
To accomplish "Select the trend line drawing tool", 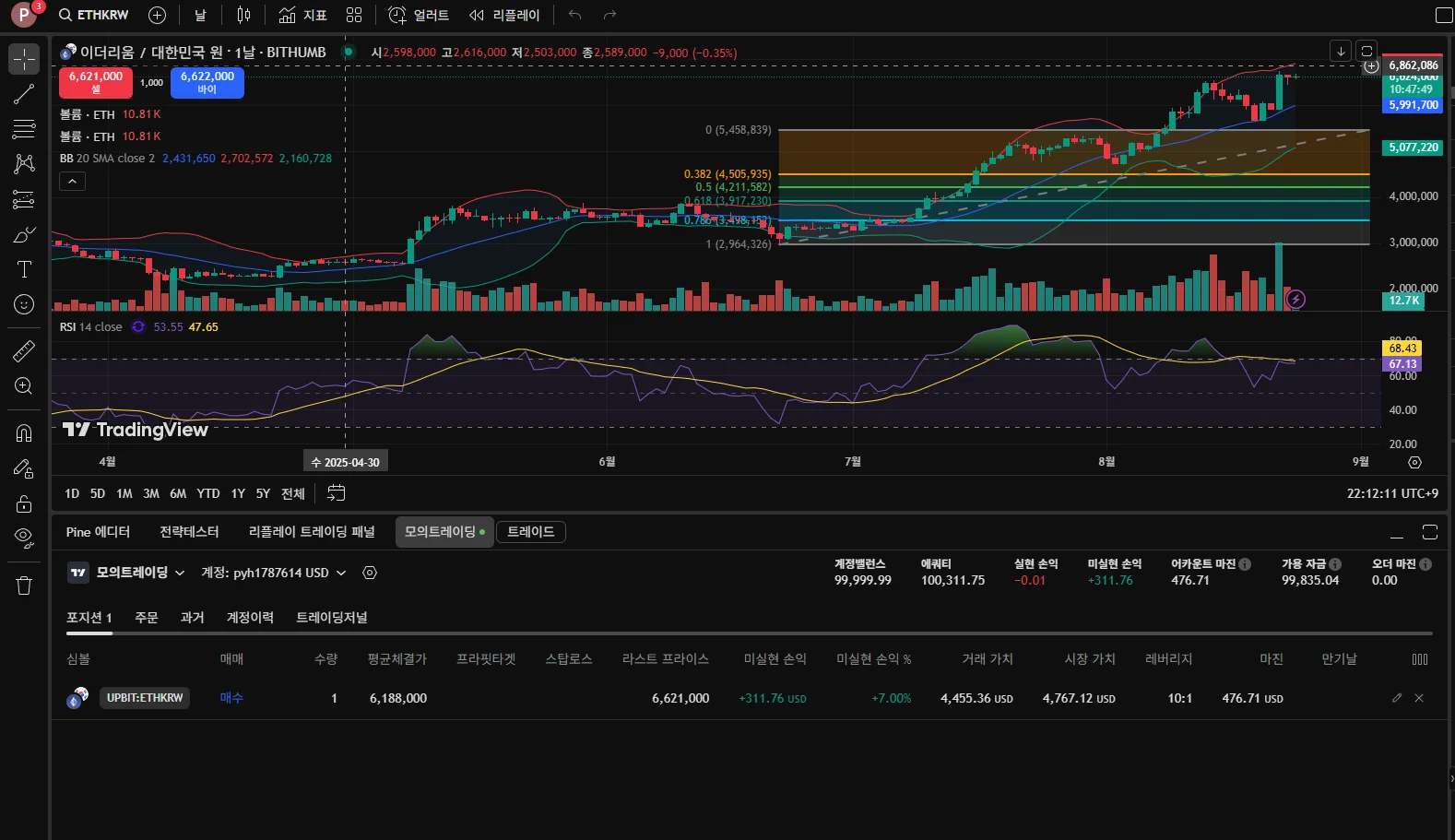I will [24, 94].
